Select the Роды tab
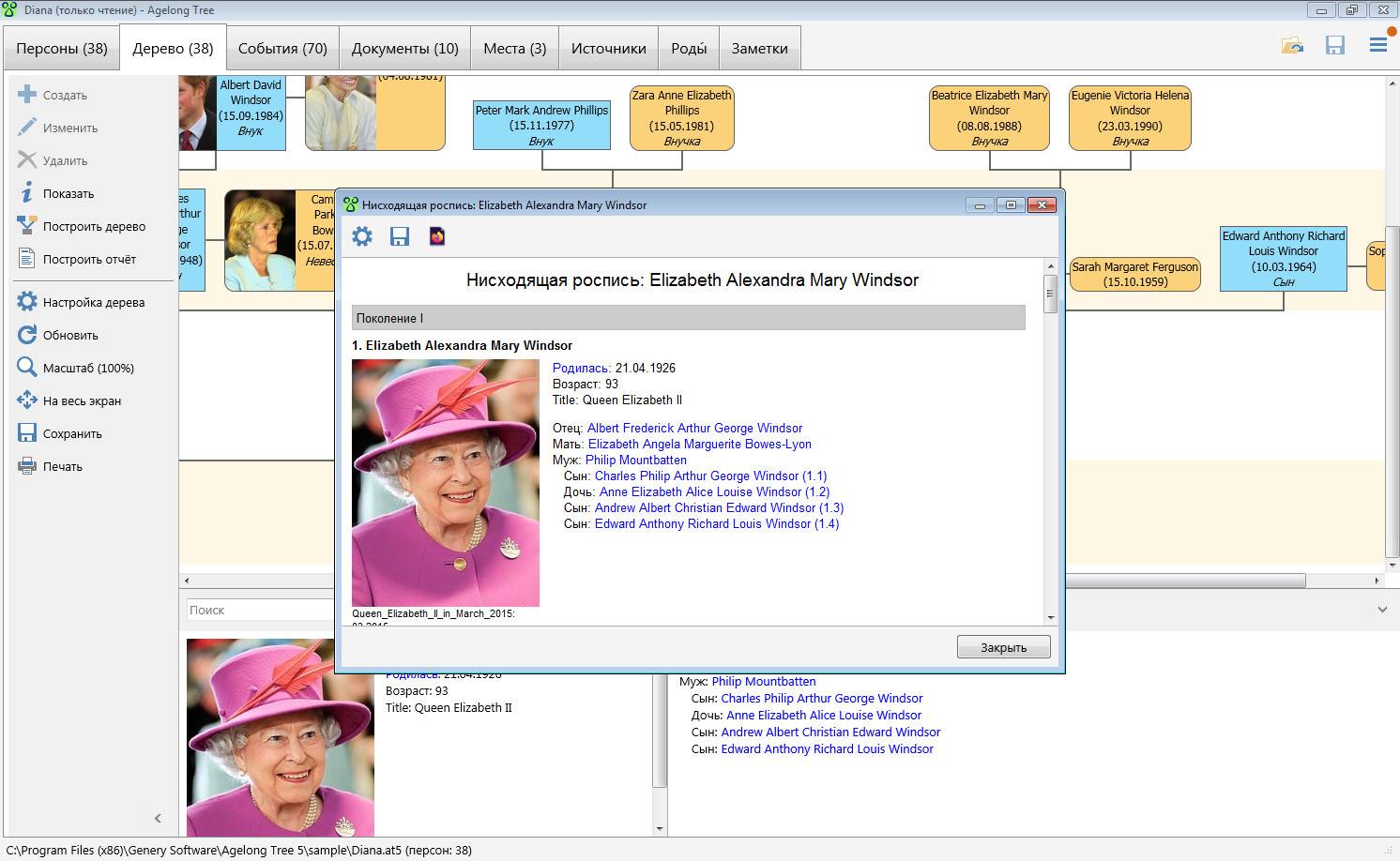Screen dimensions: 1400x861 689,49
